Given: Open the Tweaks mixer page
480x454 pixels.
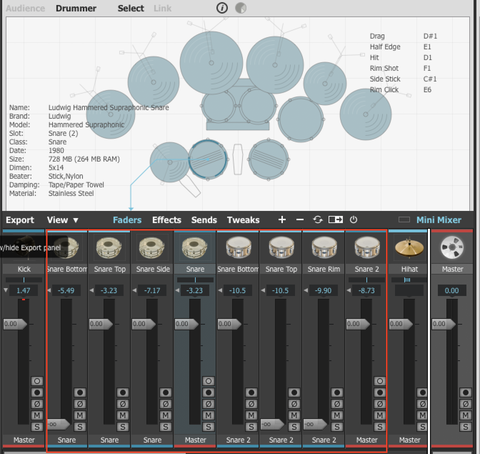Looking at the screenshot, I should pyautogui.click(x=243, y=220).
